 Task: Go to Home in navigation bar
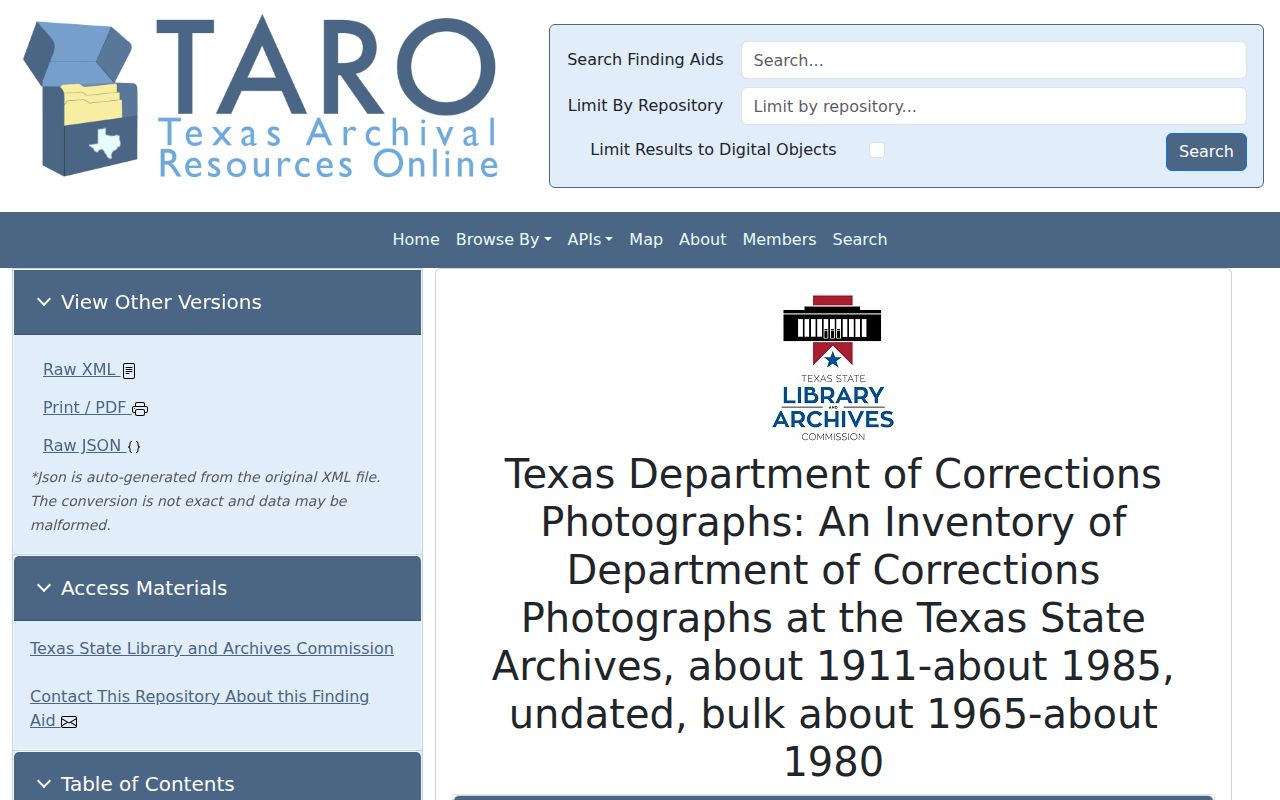coord(416,239)
